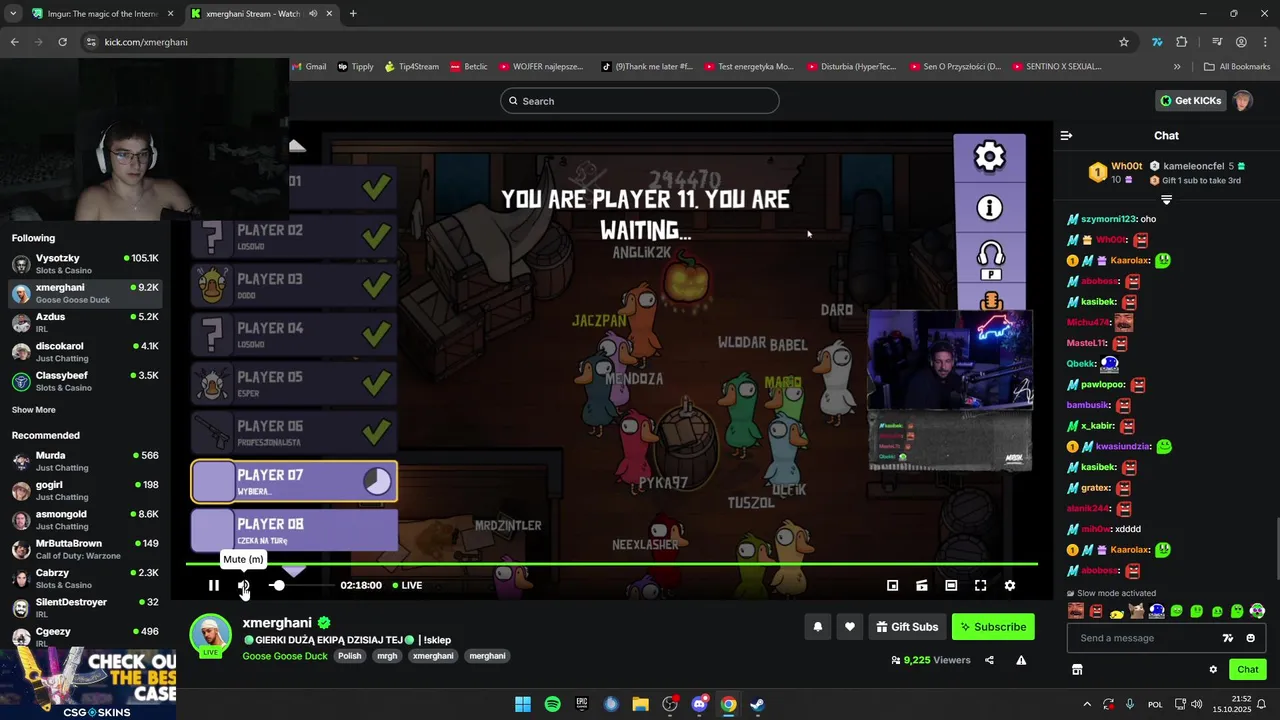
Task: Open asmongold recommended channel
Action: 86,520
